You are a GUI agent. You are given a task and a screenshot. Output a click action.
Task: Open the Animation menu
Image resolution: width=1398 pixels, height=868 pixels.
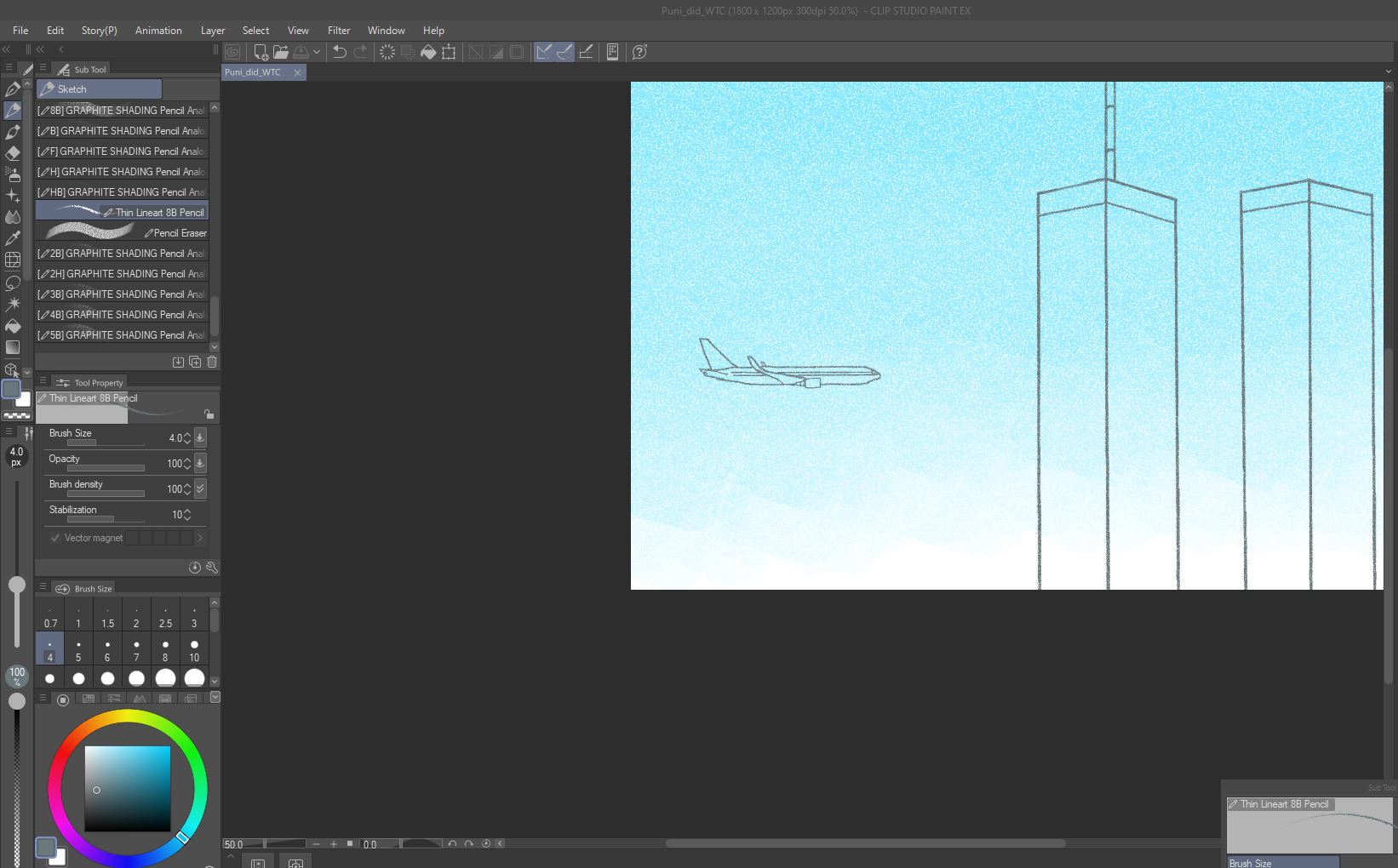[x=158, y=30]
